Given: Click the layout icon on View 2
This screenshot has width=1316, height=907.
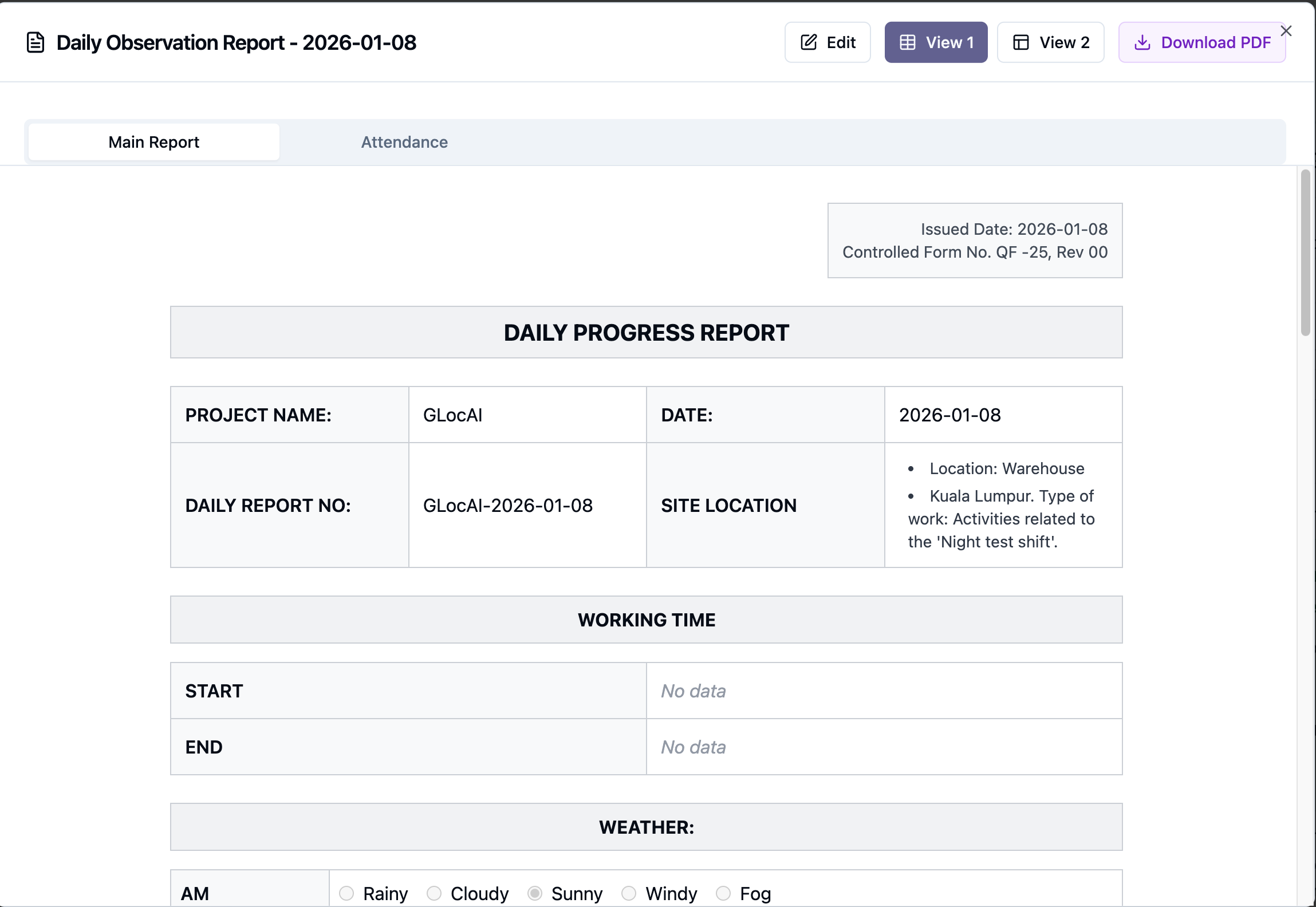Looking at the screenshot, I should click(x=1021, y=42).
